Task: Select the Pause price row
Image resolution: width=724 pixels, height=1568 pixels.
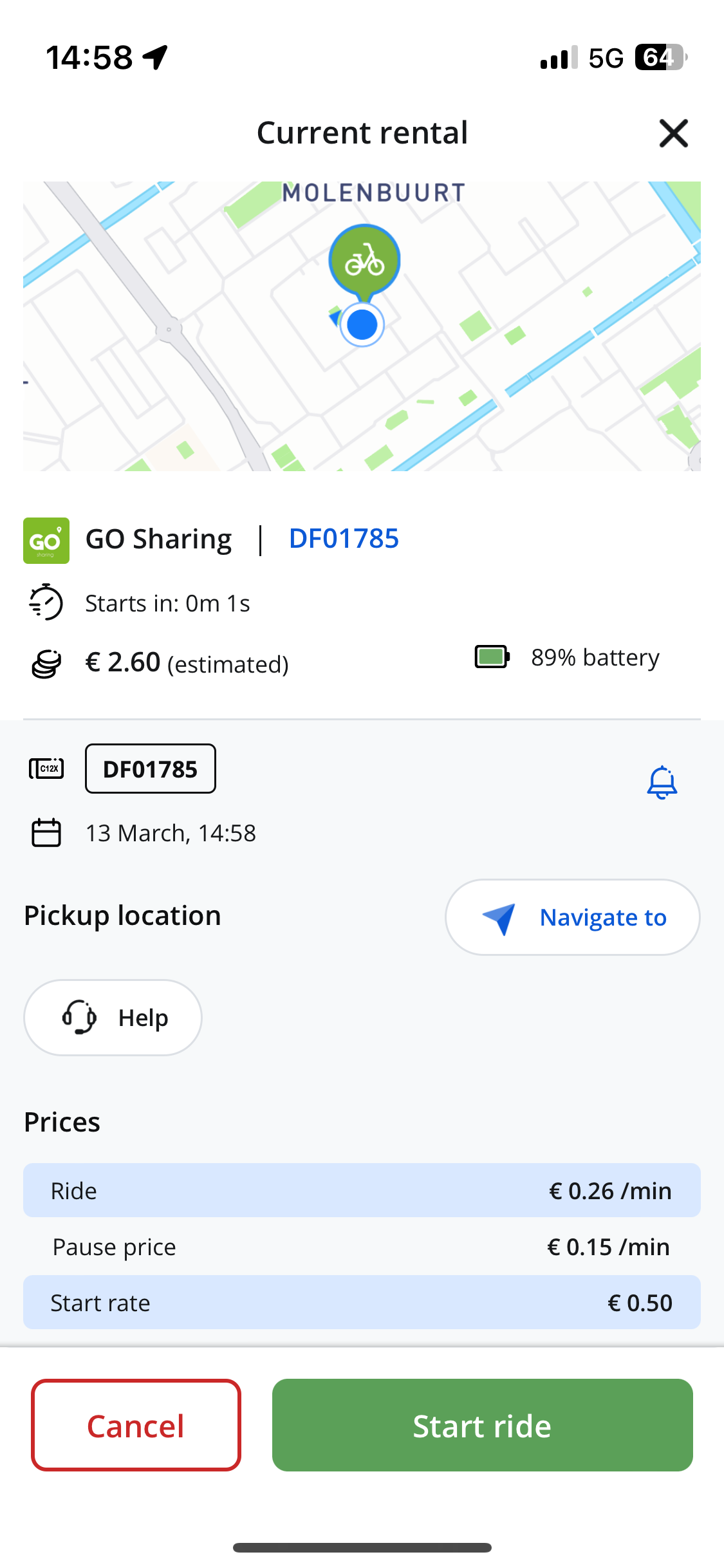Action: point(362,1247)
